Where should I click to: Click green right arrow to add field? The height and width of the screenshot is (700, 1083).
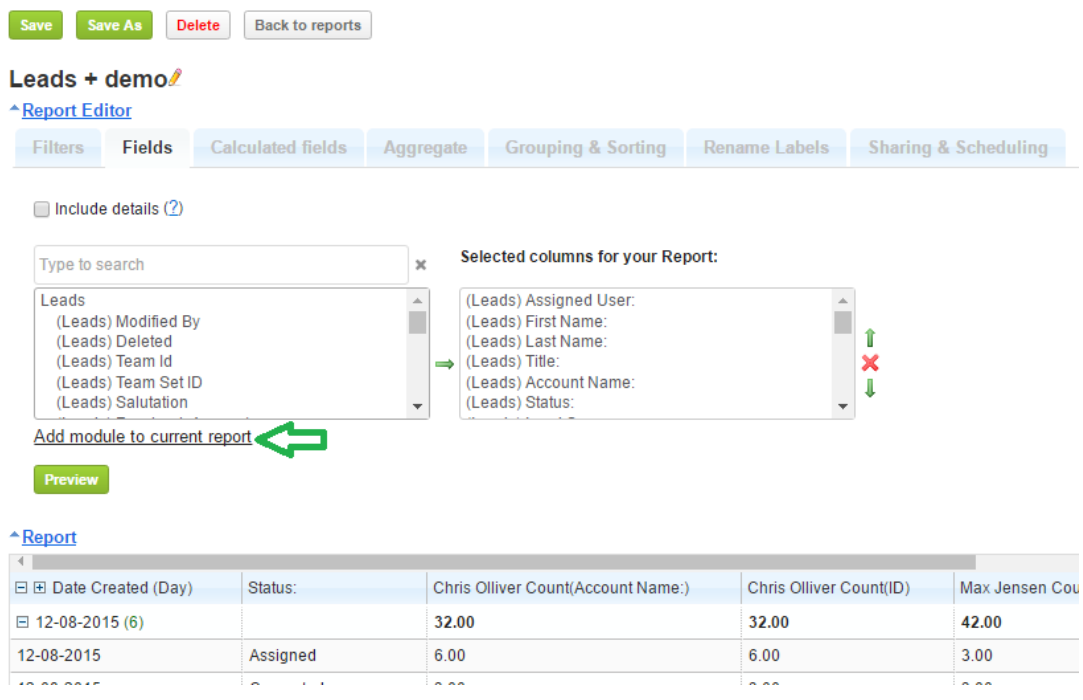(x=444, y=364)
